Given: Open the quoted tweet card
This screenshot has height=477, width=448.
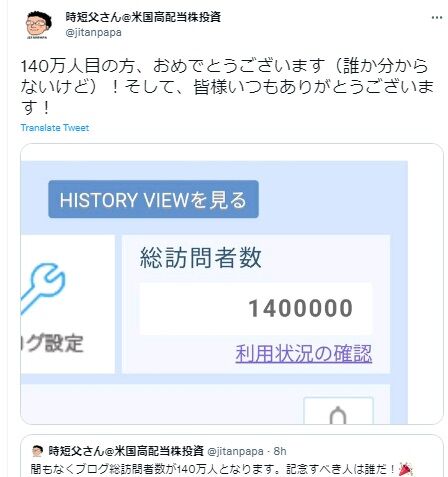Looking at the screenshot, I should click(232, 456).
